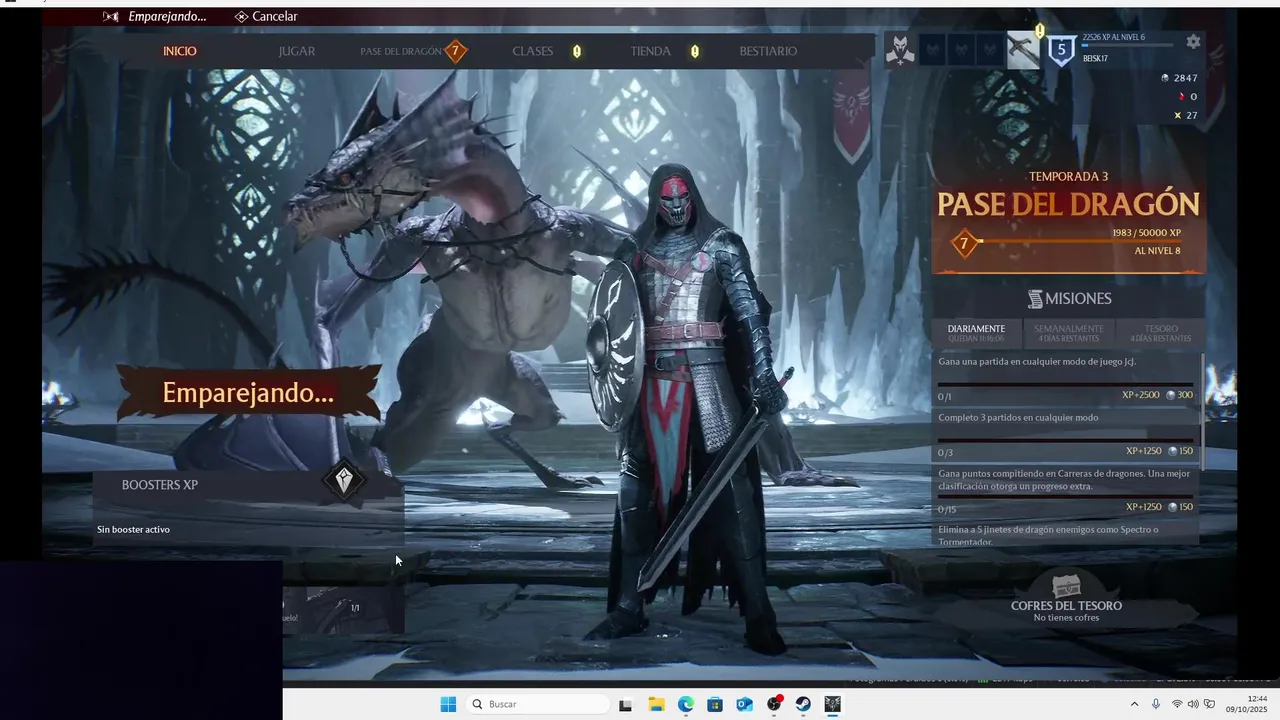The width and height of the screenshot is (1280, 720).
Task: Open Task View from the taskbar
Action: (x=626, y=704)
